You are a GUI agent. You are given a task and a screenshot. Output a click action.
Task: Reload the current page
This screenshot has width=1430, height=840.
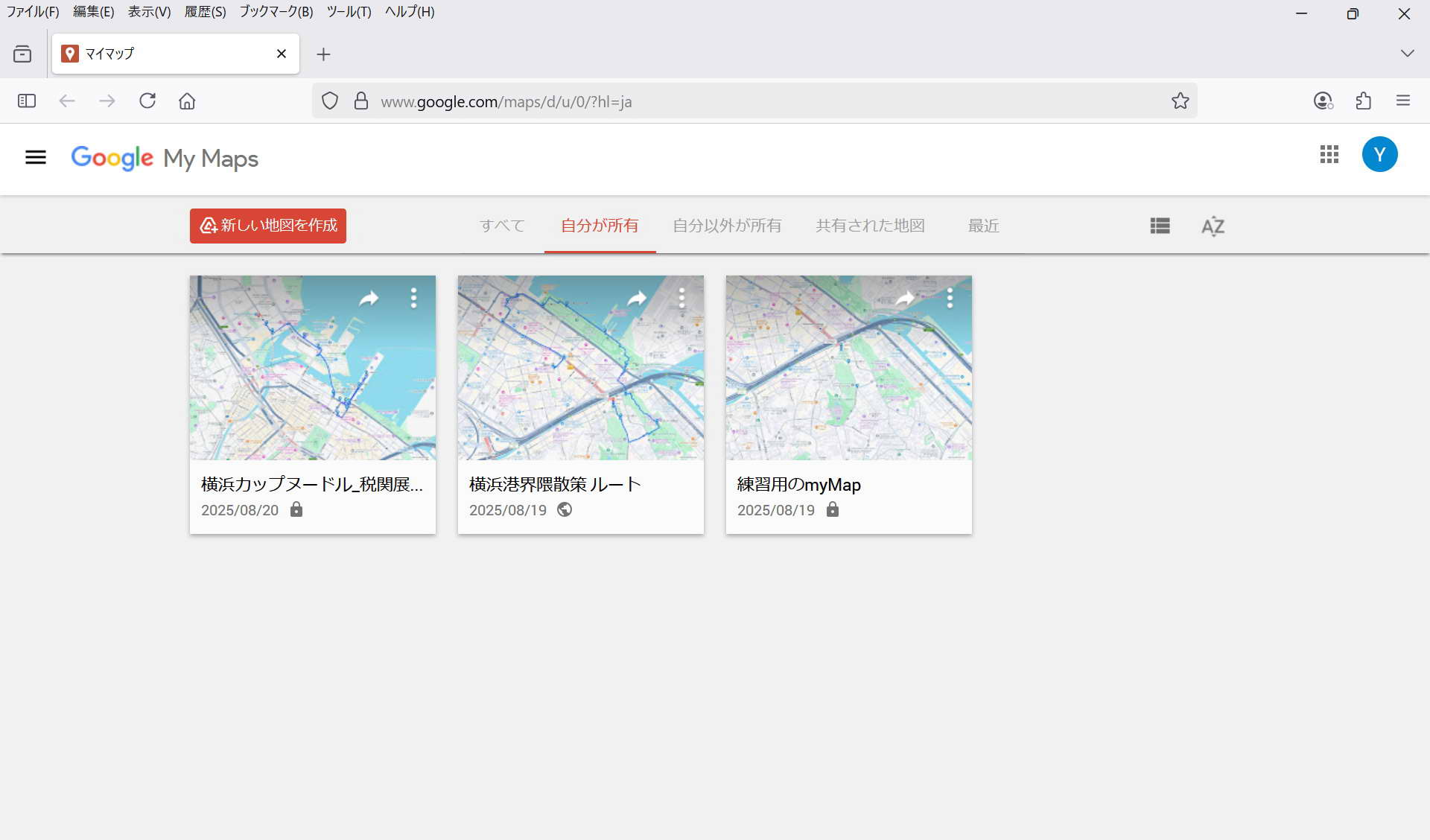pyautogui.click(x=147, y=101)
